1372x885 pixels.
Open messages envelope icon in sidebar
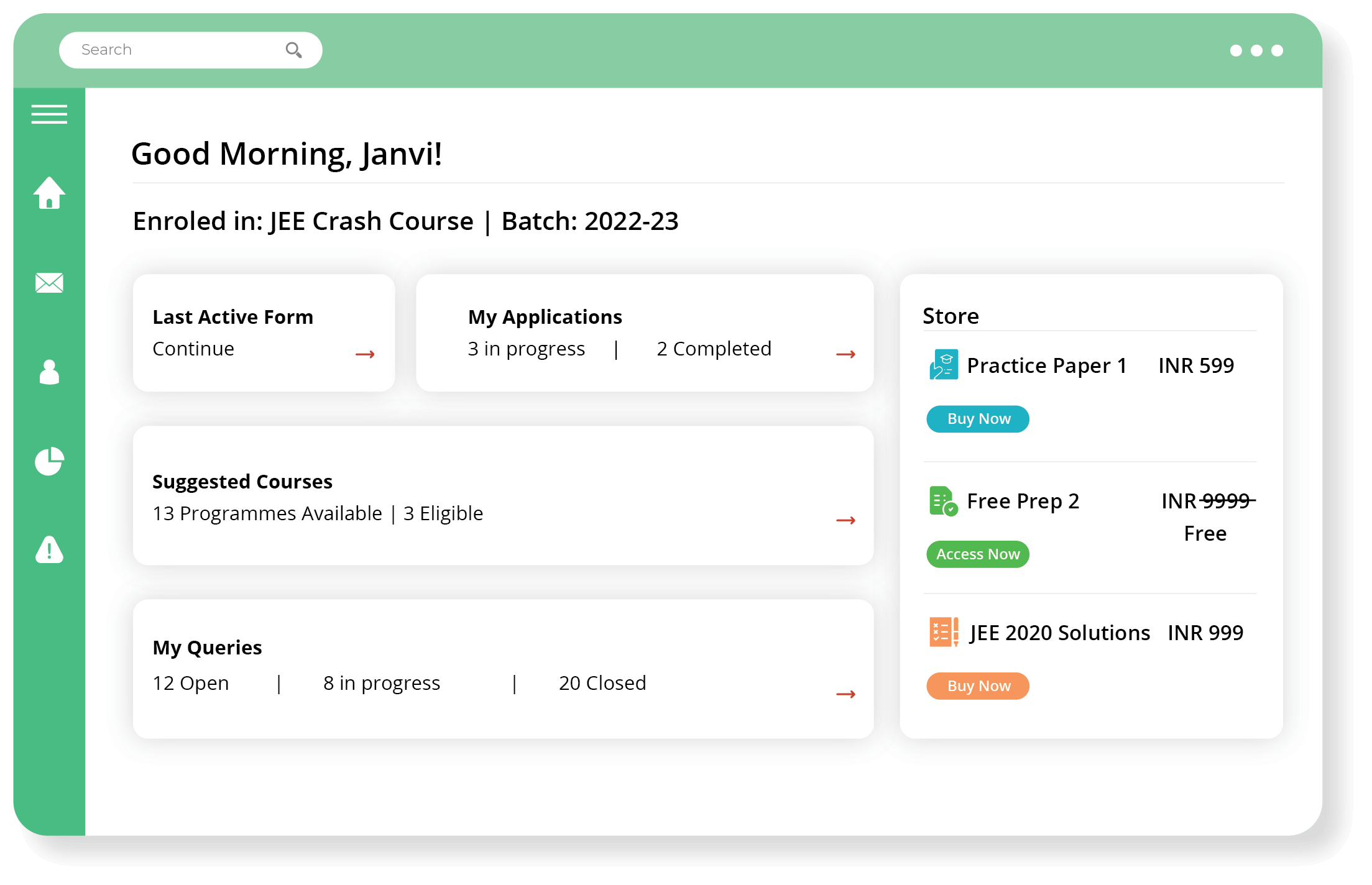[x=49, y=283]
